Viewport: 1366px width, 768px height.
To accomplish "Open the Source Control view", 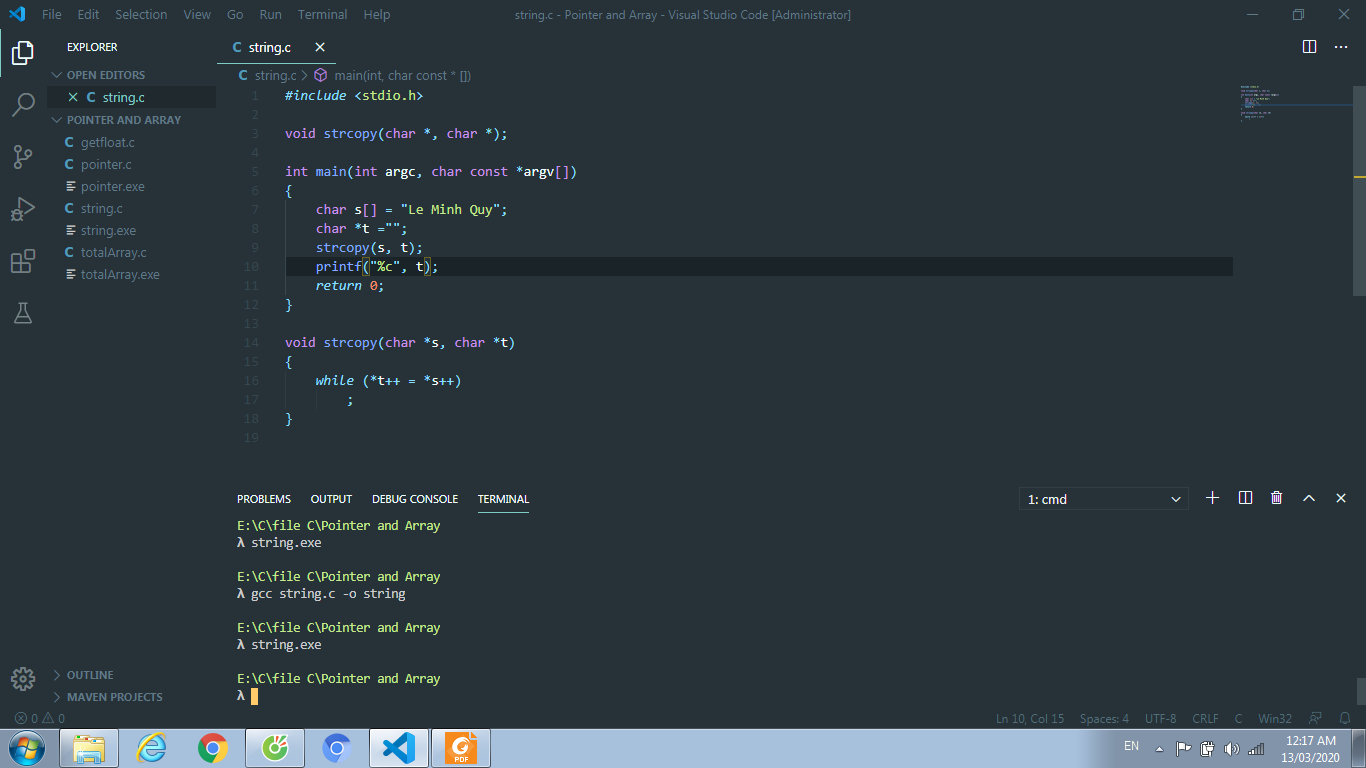I will pos(23,157).
